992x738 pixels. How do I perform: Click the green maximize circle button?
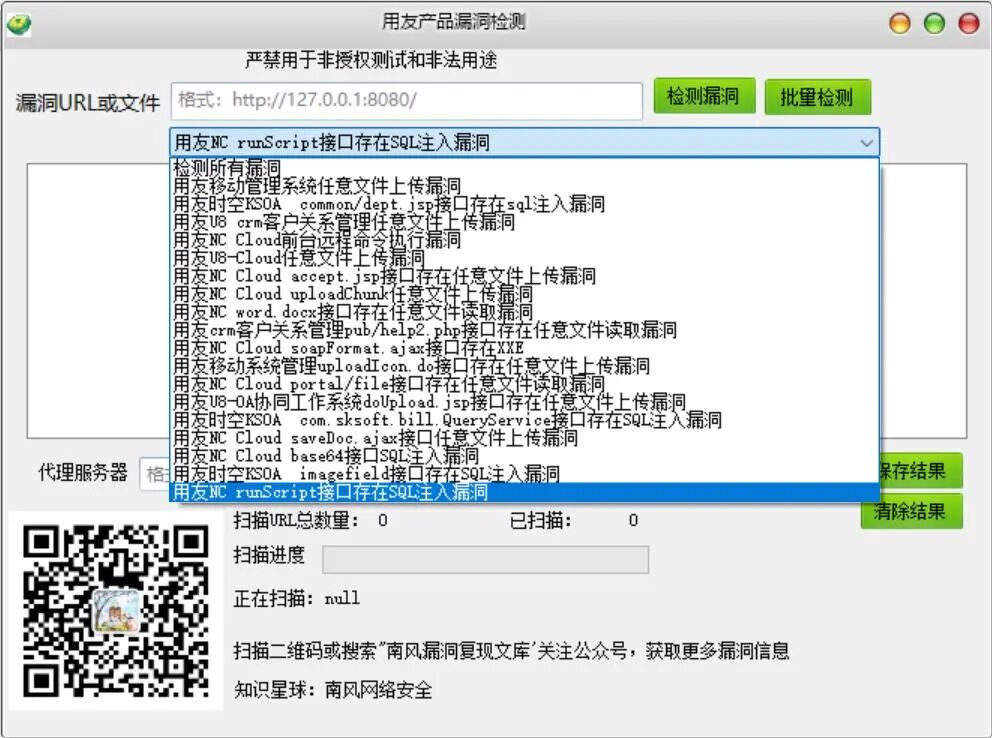[x=934, y=23]
